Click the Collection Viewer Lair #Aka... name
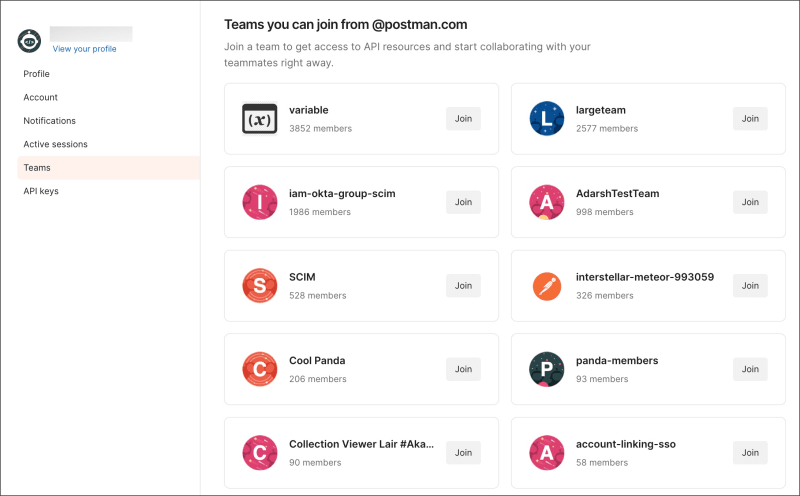The height and width of the screenshot is (496, 800). [x=361, y=444]
